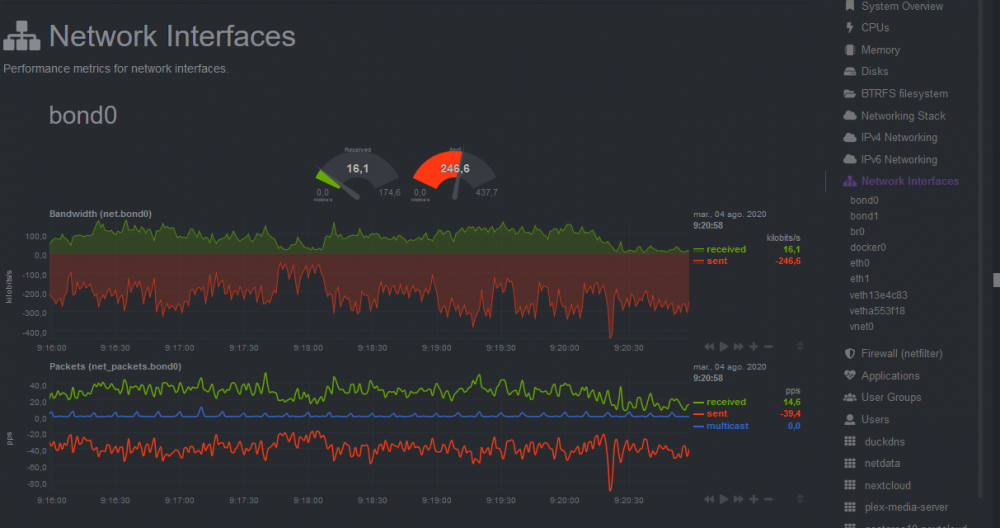Open System Overview bookmark icon in sidebar
This screenshot has width=1000, height=528.
pos(849,6)
